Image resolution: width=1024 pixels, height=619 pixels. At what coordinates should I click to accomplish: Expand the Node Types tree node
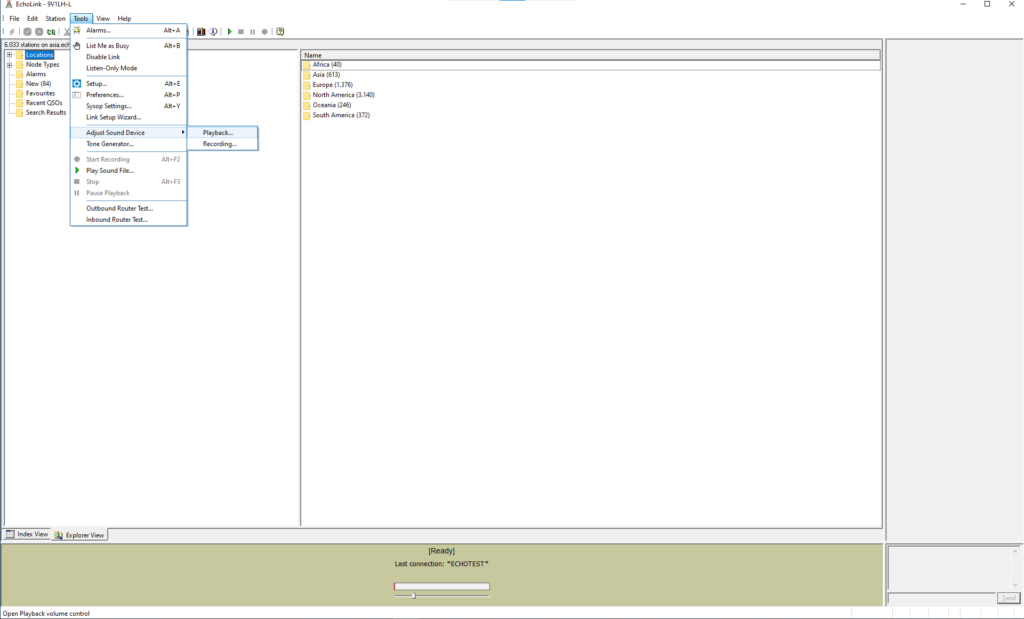click(9, 65)
